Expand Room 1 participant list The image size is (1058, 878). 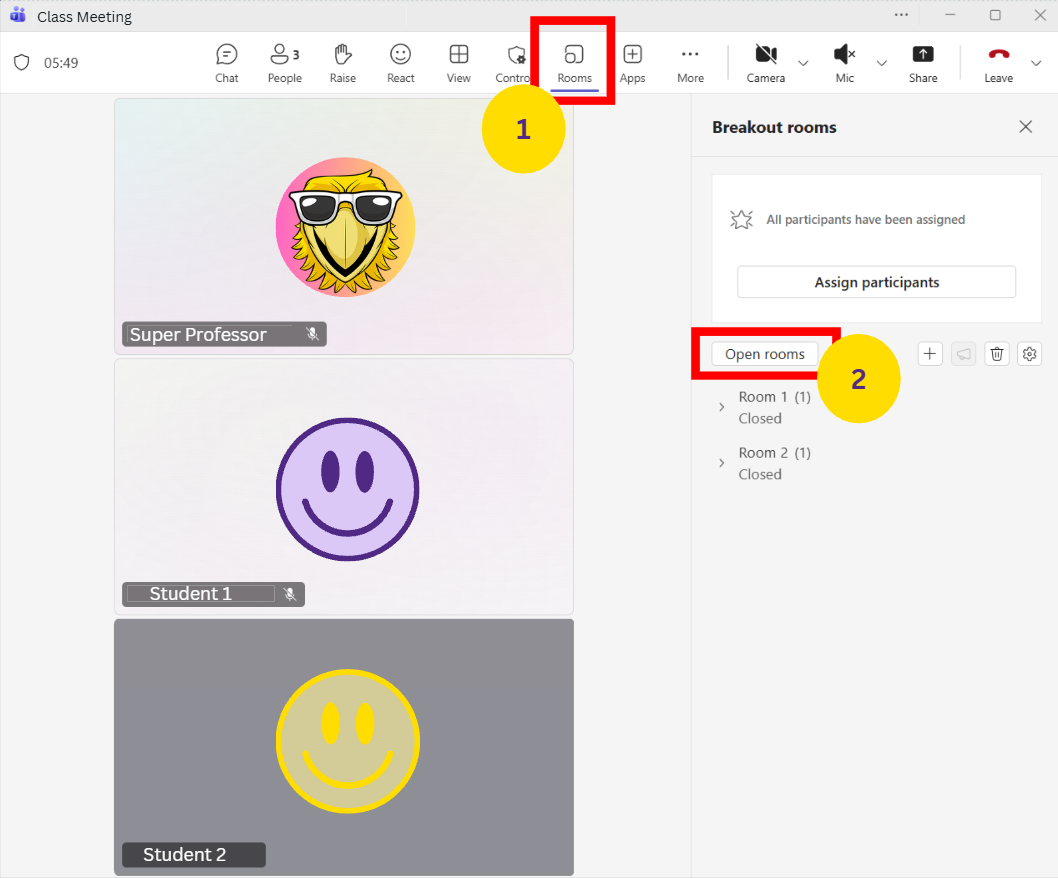point(722,407)
